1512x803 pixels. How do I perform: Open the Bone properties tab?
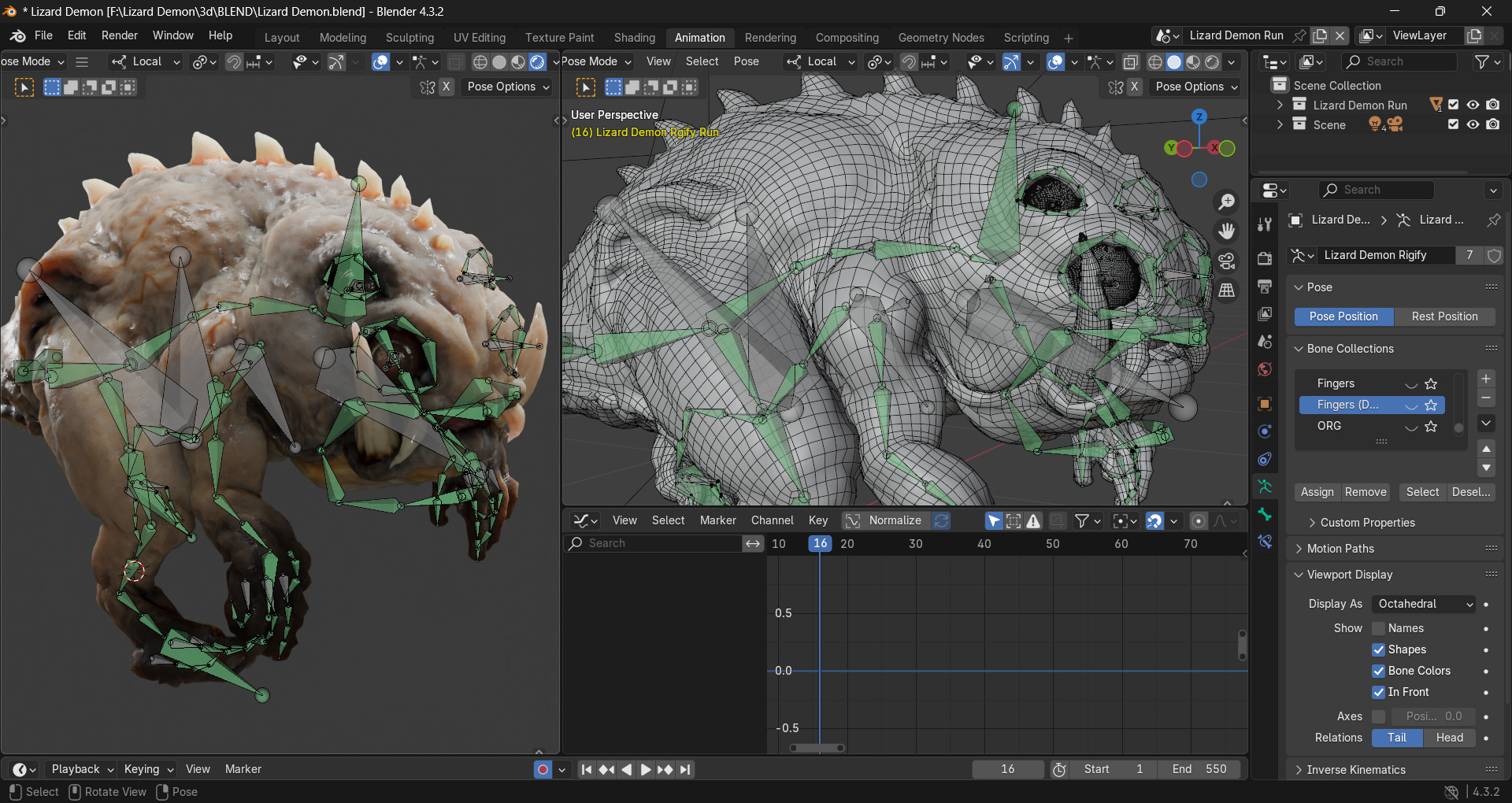pos(1265,514)
